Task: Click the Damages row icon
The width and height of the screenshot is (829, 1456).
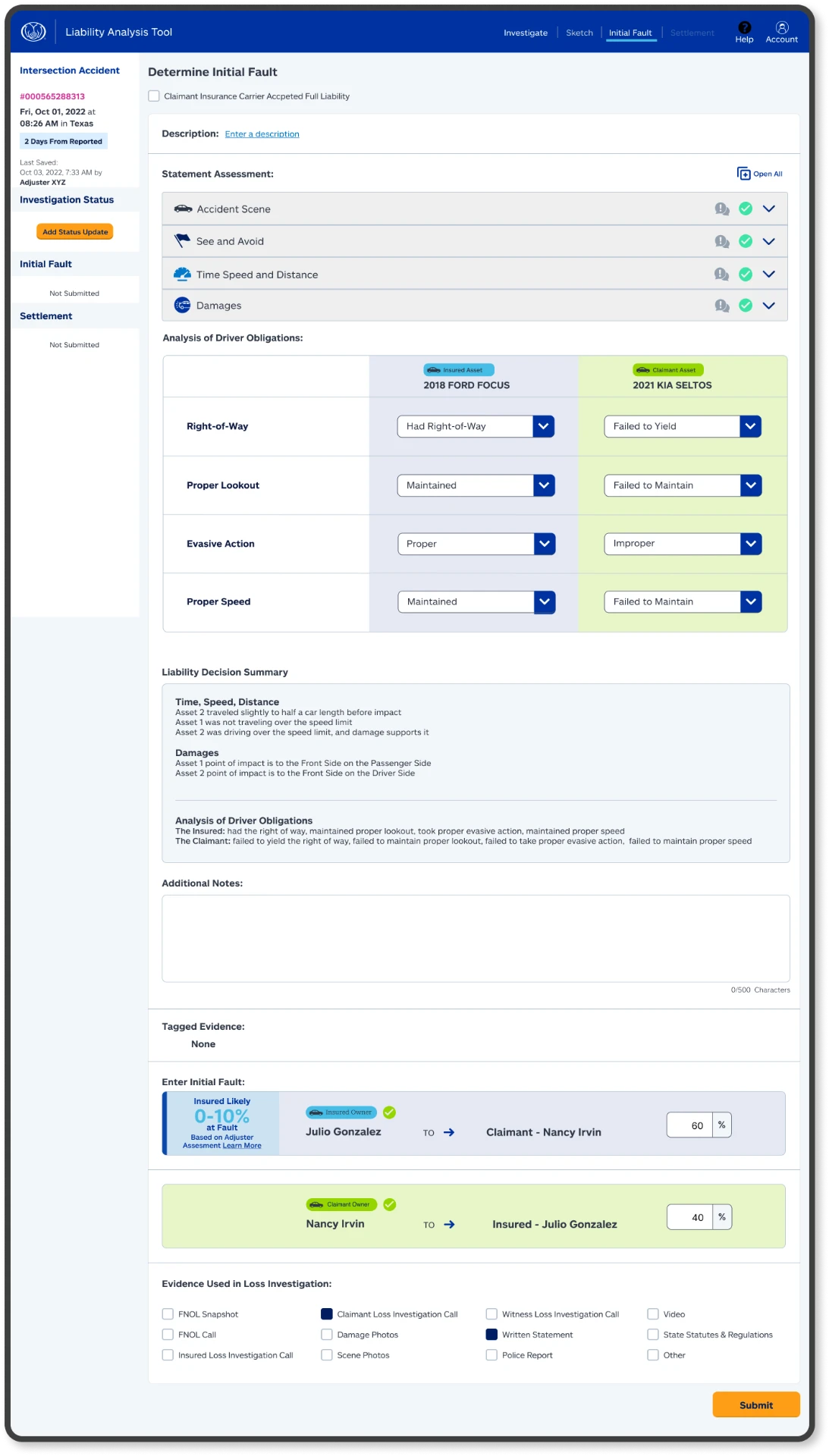Action: (x=182, y=305)
